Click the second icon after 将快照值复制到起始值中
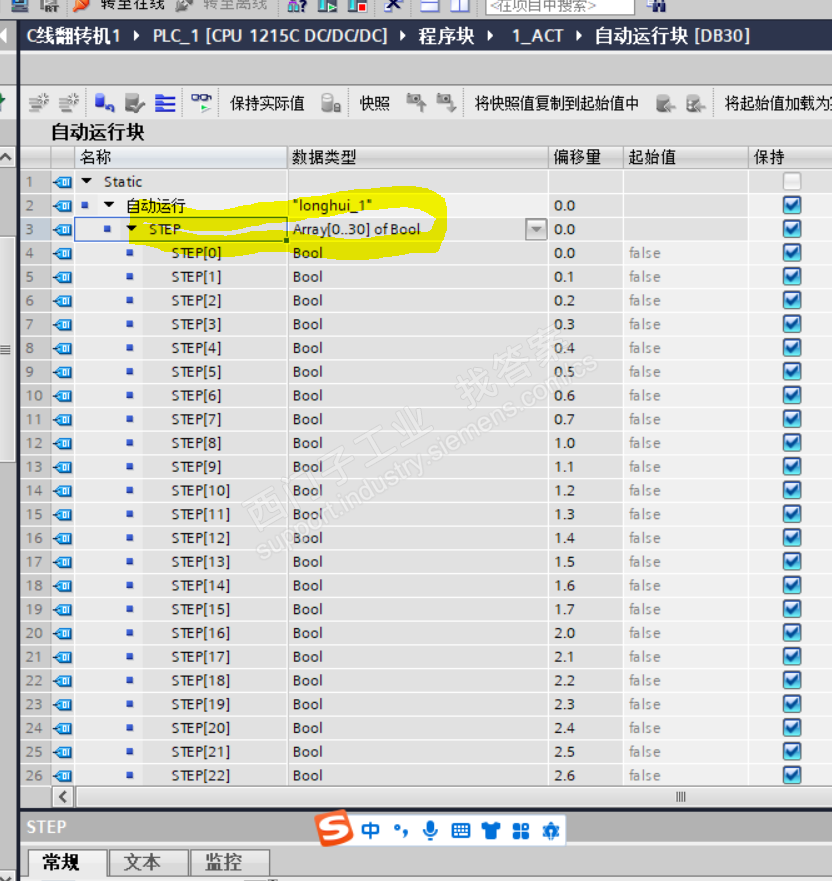Image resolution: width=832 pixels, height=881 pixels. [695, 103]
